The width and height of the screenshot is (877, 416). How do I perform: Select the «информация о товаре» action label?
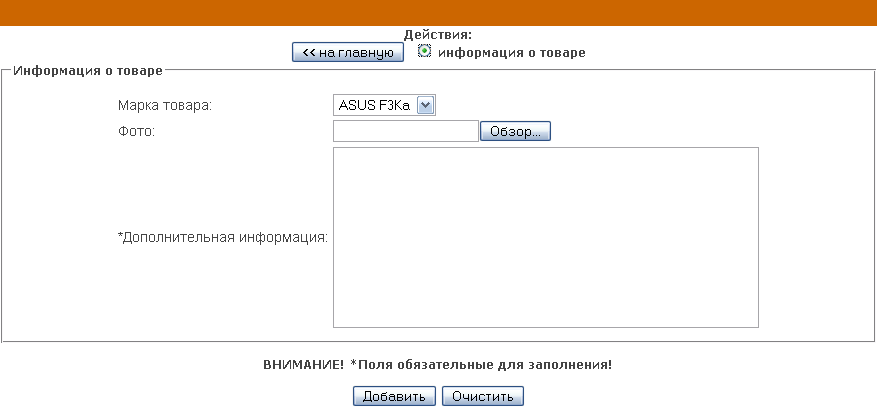pos(511,52)
